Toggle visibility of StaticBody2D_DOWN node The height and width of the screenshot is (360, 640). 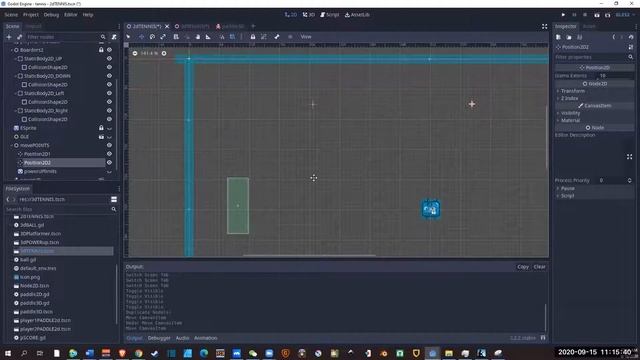click(109, 76)
